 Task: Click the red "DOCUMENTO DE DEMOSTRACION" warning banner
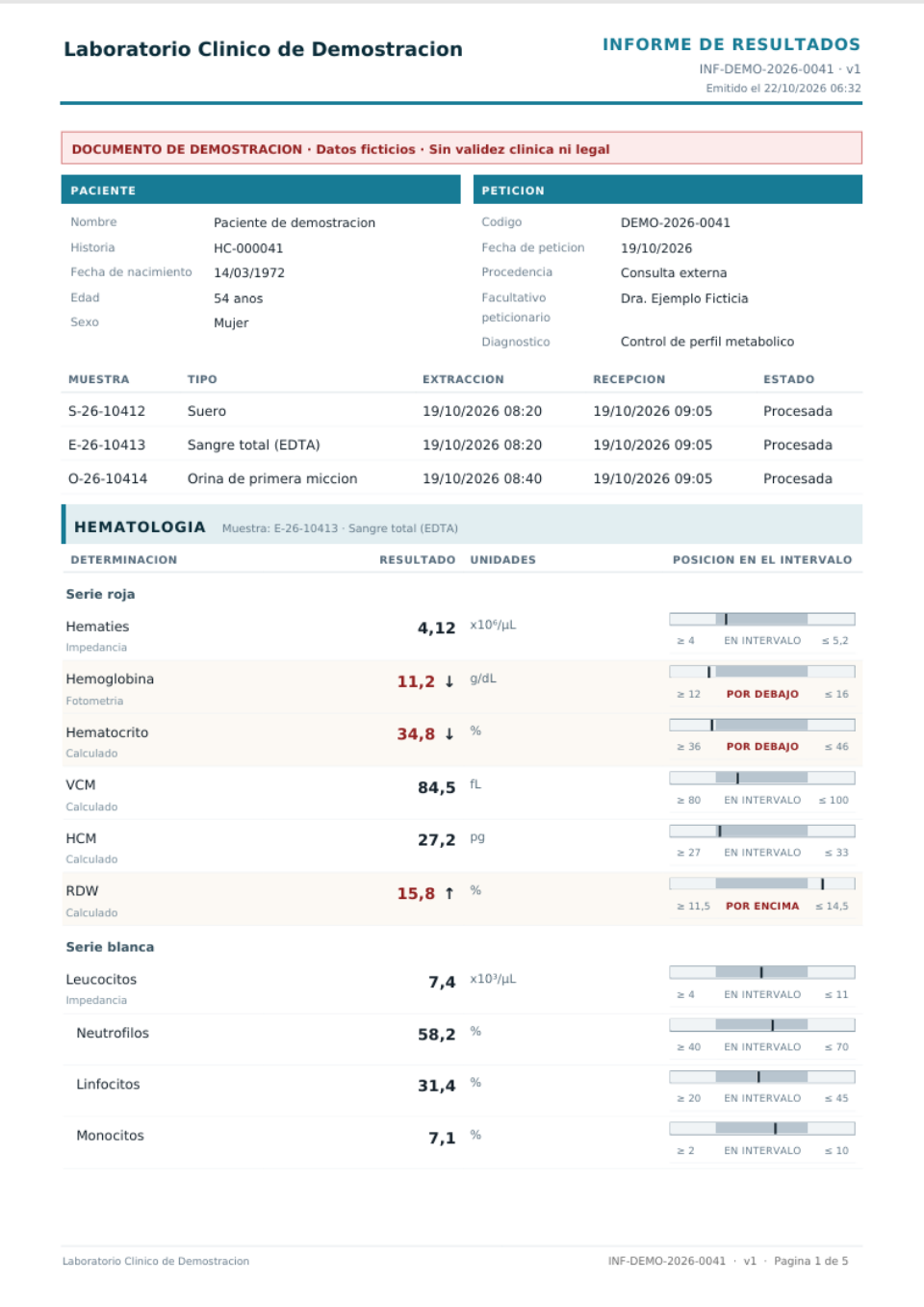pyautogui.click(x=461, y=148)
